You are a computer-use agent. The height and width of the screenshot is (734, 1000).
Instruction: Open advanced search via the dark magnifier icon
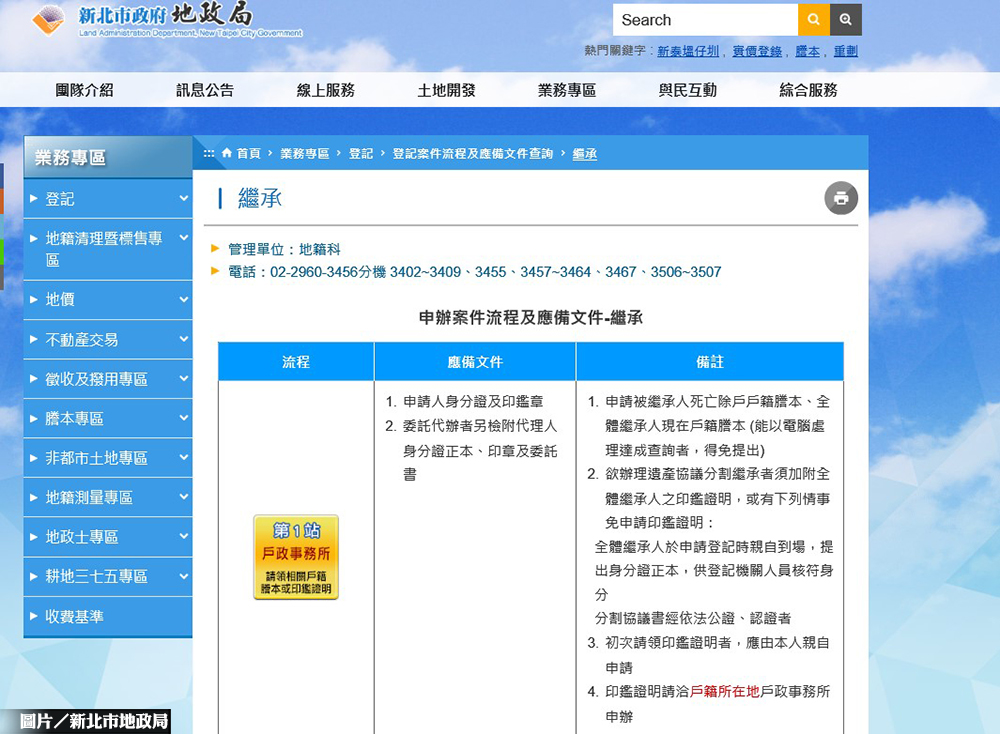coord(845,19)
